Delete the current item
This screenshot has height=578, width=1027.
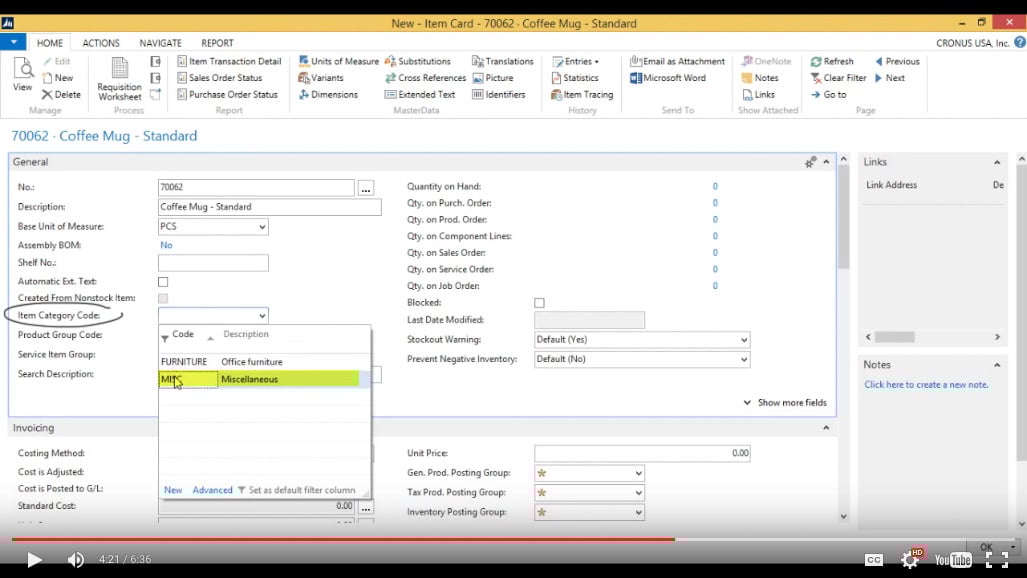click(61, 94)
